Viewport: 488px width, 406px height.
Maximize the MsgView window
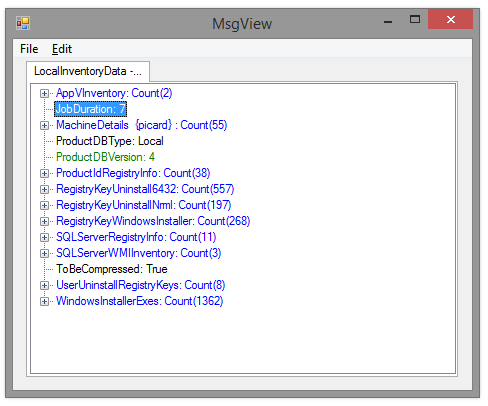coord(415,19)
